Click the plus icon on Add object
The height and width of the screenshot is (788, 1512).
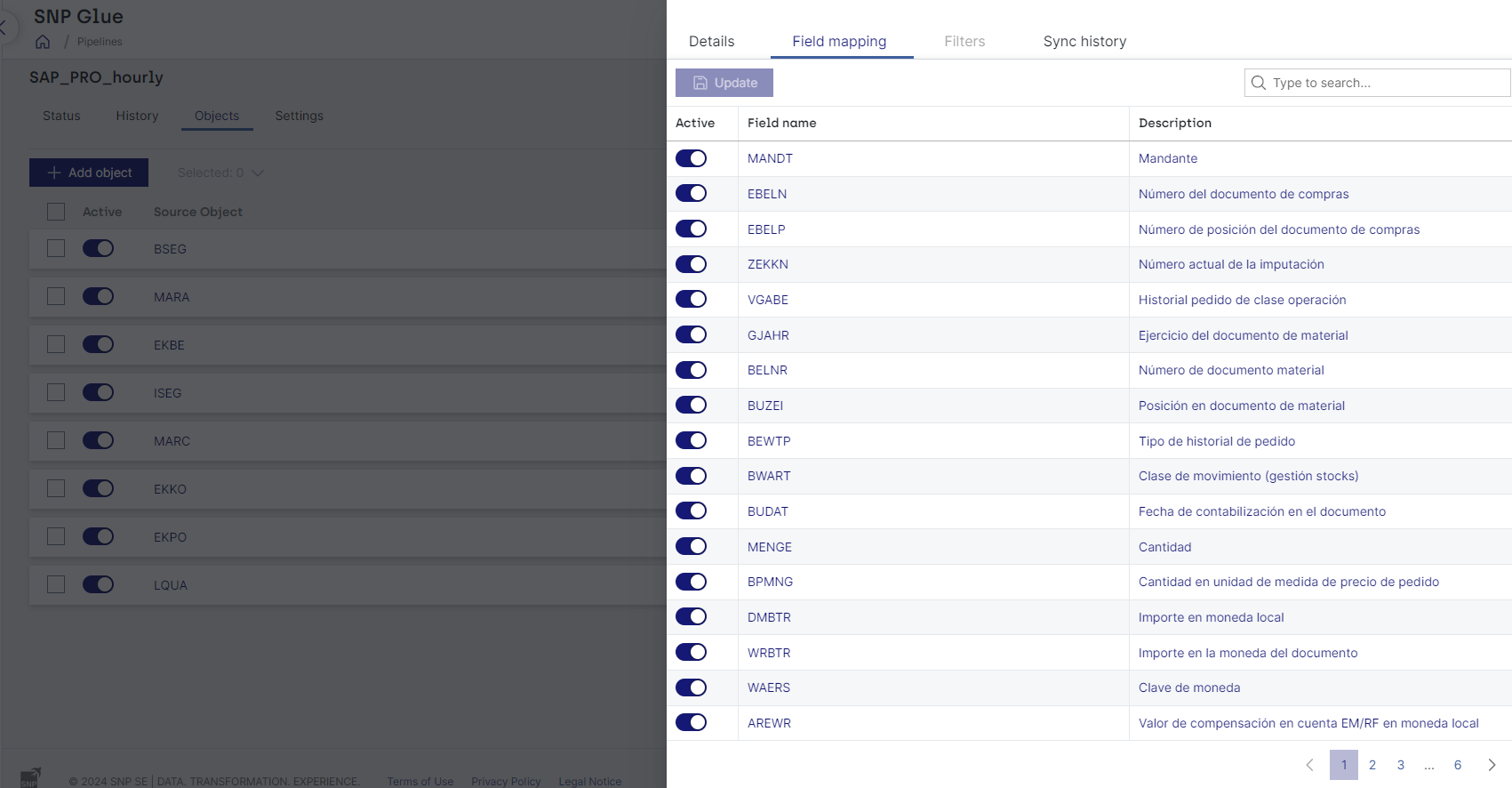(x=54, y=173)
